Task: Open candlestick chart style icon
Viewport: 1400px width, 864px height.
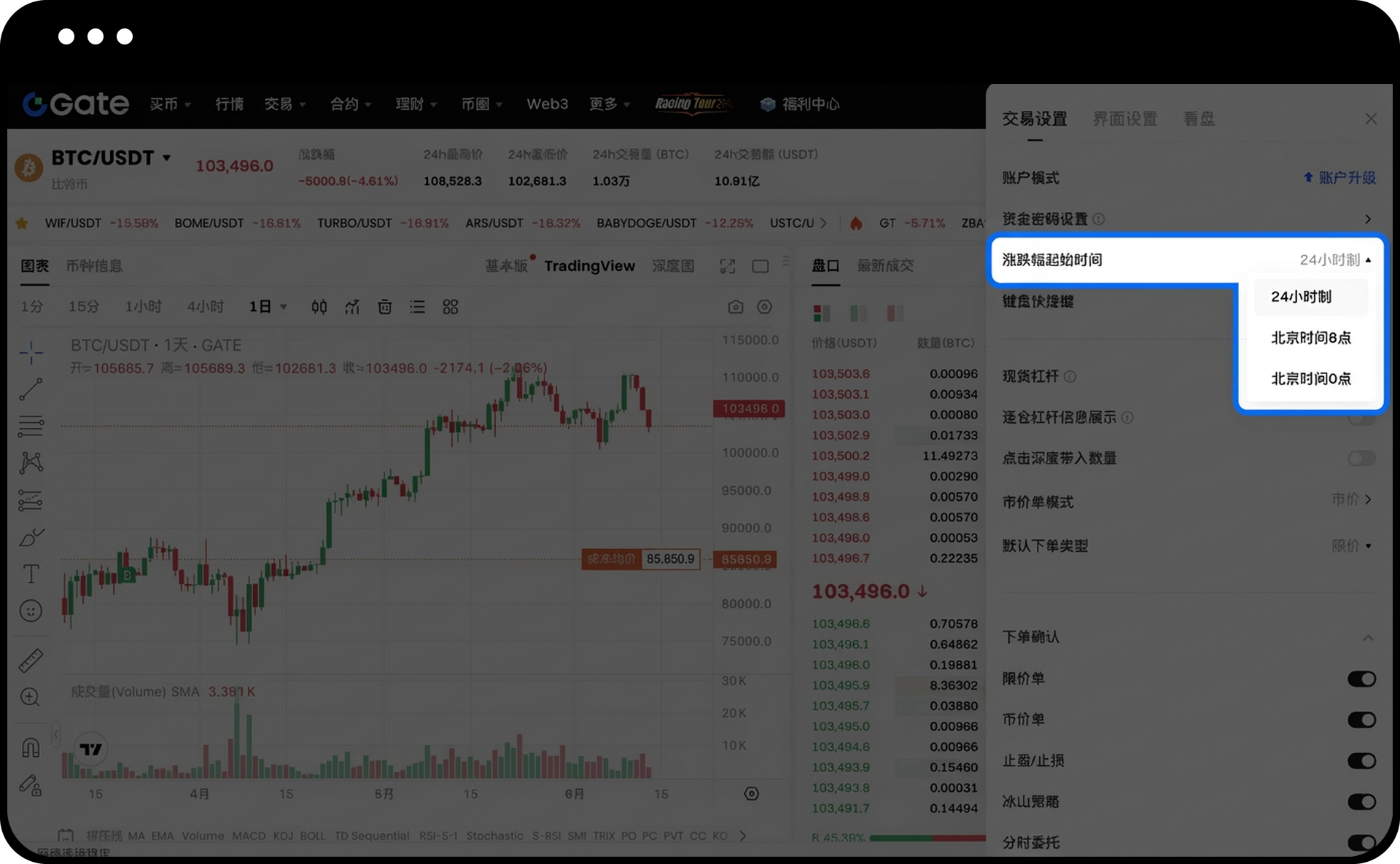Action: click(319, 307)
